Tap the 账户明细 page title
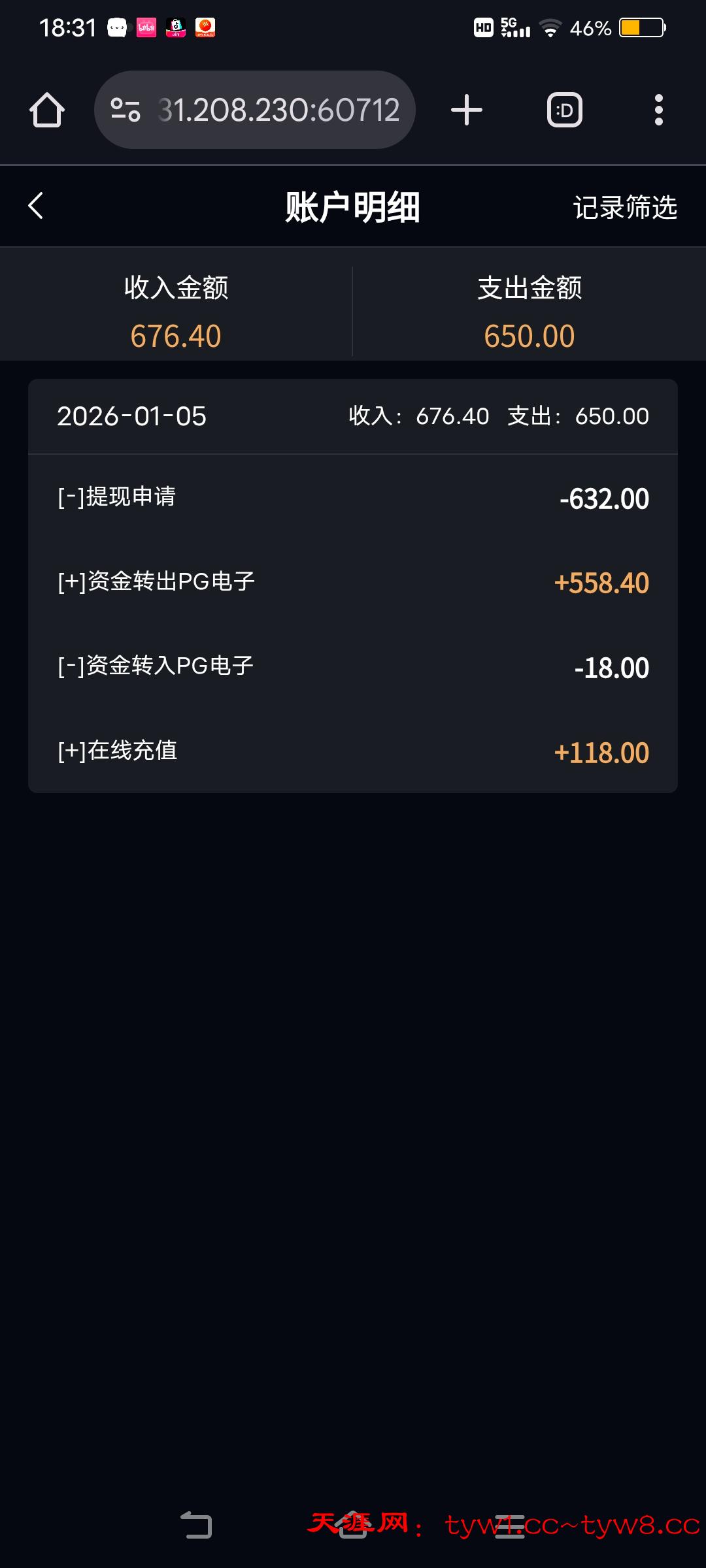Viewport: 706px width, 1568px height. (x=352, y=207)
